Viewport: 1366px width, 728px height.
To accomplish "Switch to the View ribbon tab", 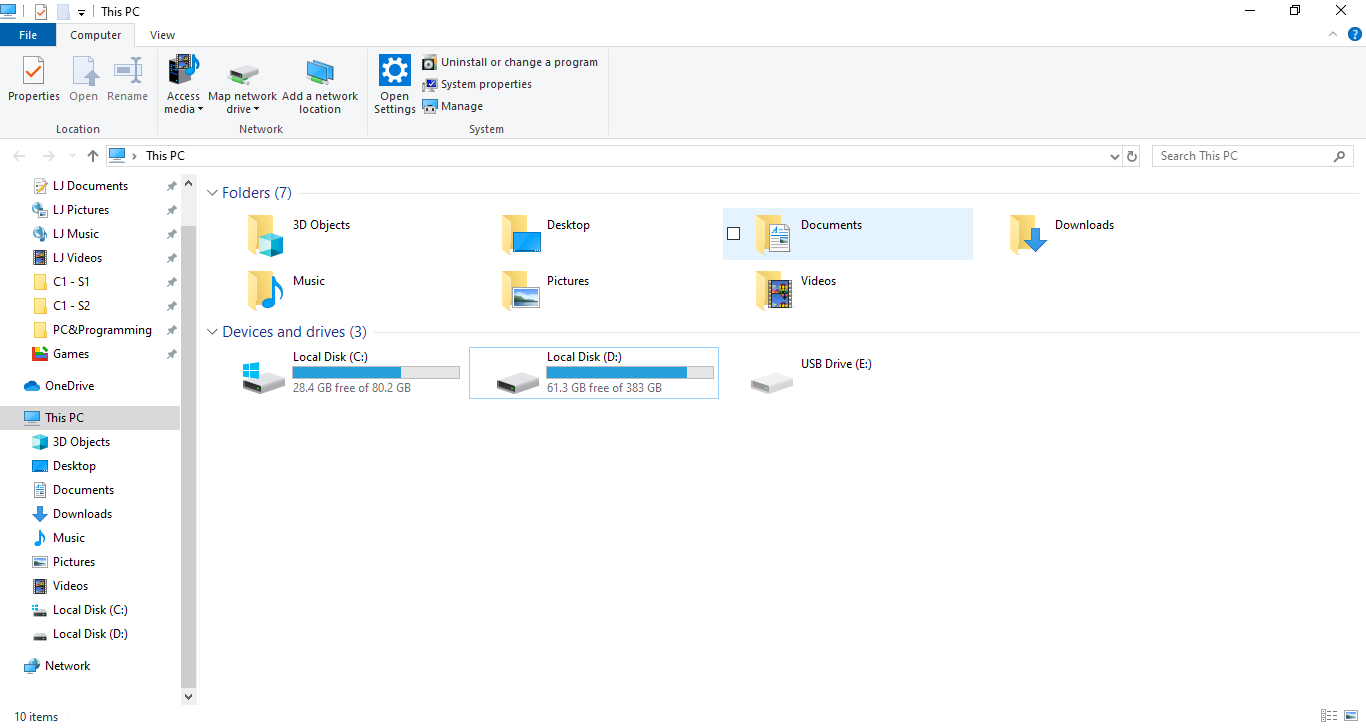I will [x=163, y=35].
